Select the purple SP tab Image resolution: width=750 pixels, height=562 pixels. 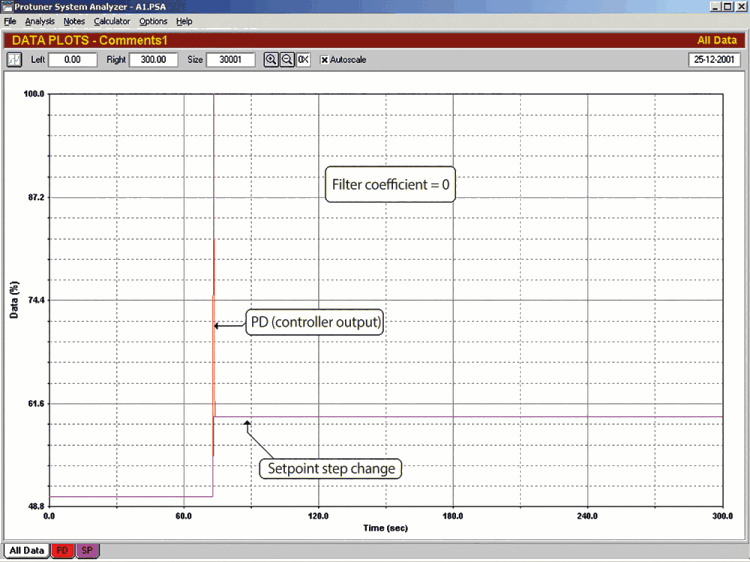(x=87, y=551)
